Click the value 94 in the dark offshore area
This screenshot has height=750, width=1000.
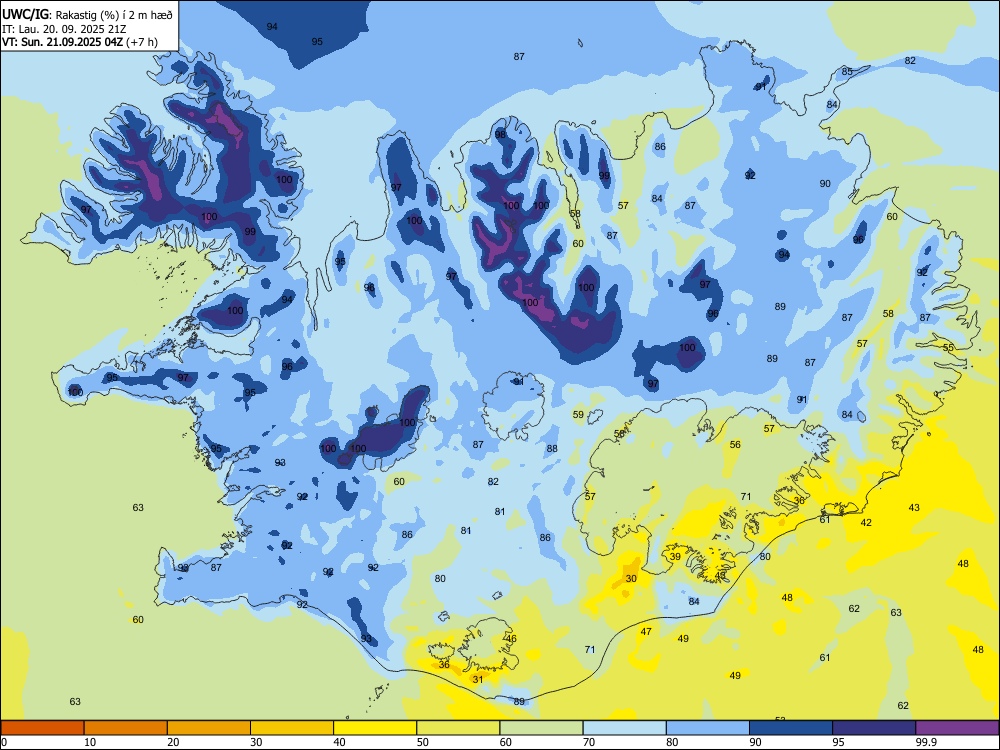(272, 27)
